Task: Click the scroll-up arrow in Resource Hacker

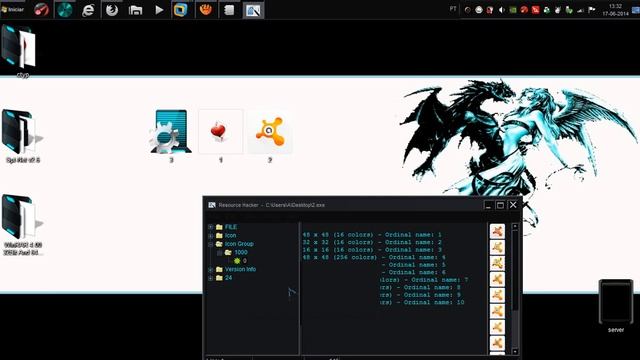Action: pyautogui.click(x=515, y=226)
